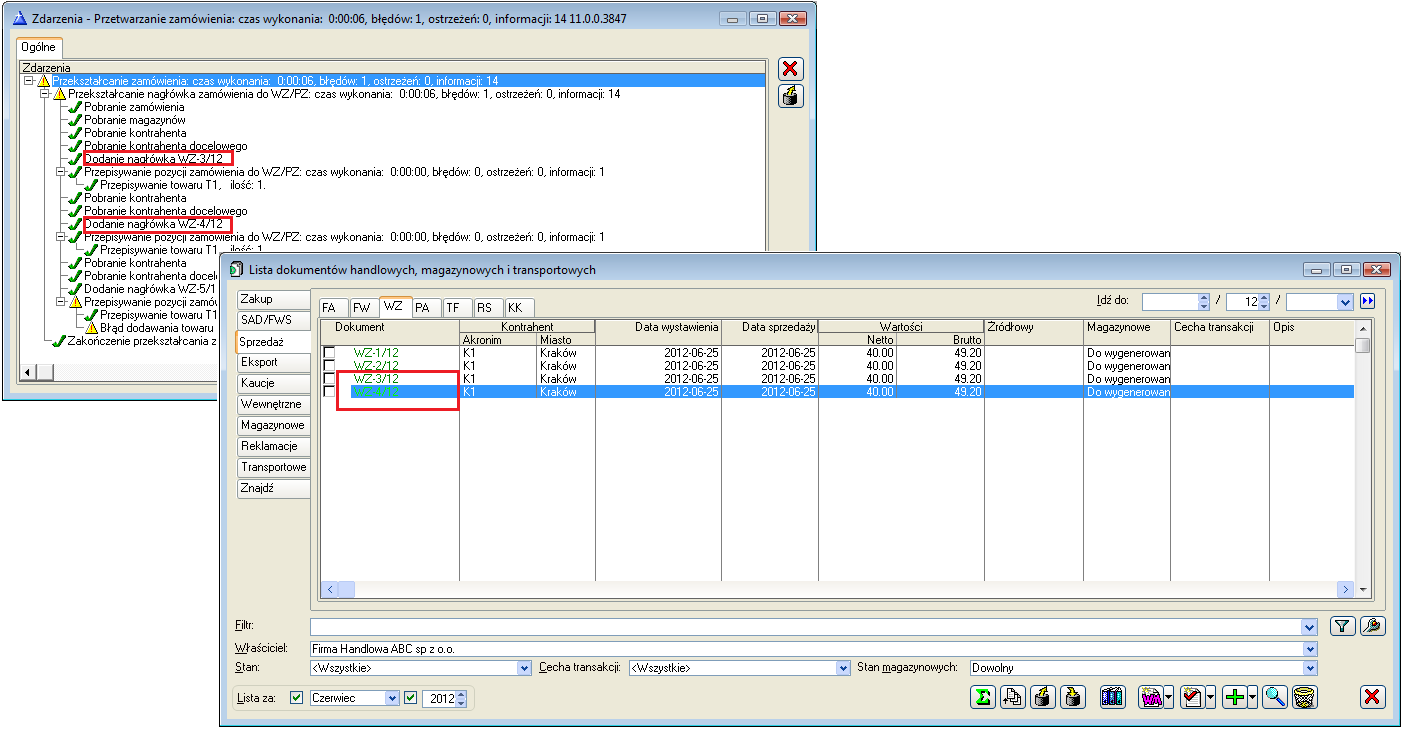
Task: Open dropdown arrow beside the WM icon
Action: click(1169, 697)
